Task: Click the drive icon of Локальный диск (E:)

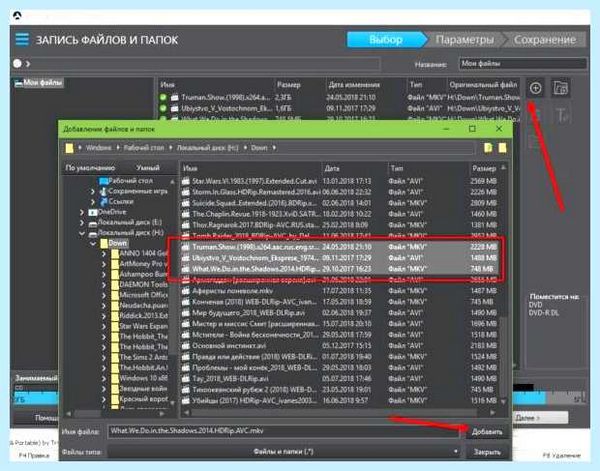Action: pyautogui.click(x=93, y=223)
